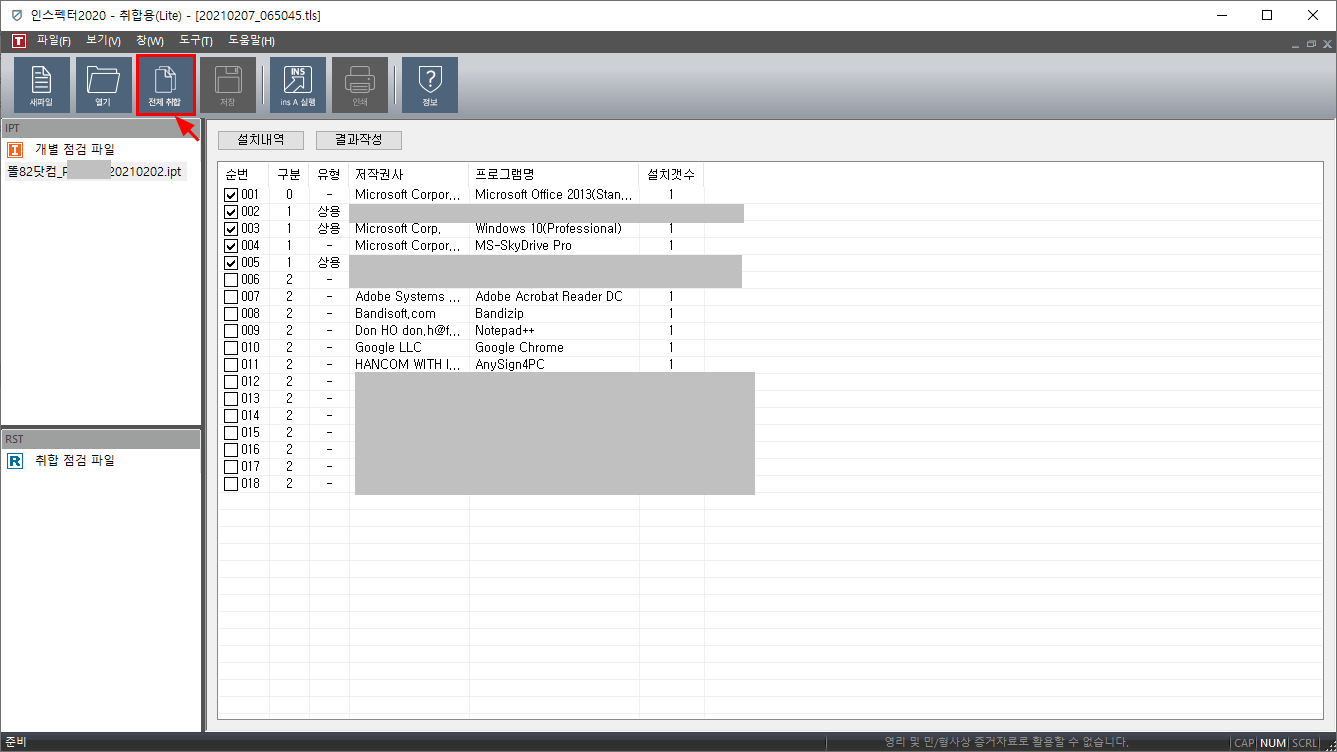Check the checkbox for row 010 Chrome

tap(231, 348)
